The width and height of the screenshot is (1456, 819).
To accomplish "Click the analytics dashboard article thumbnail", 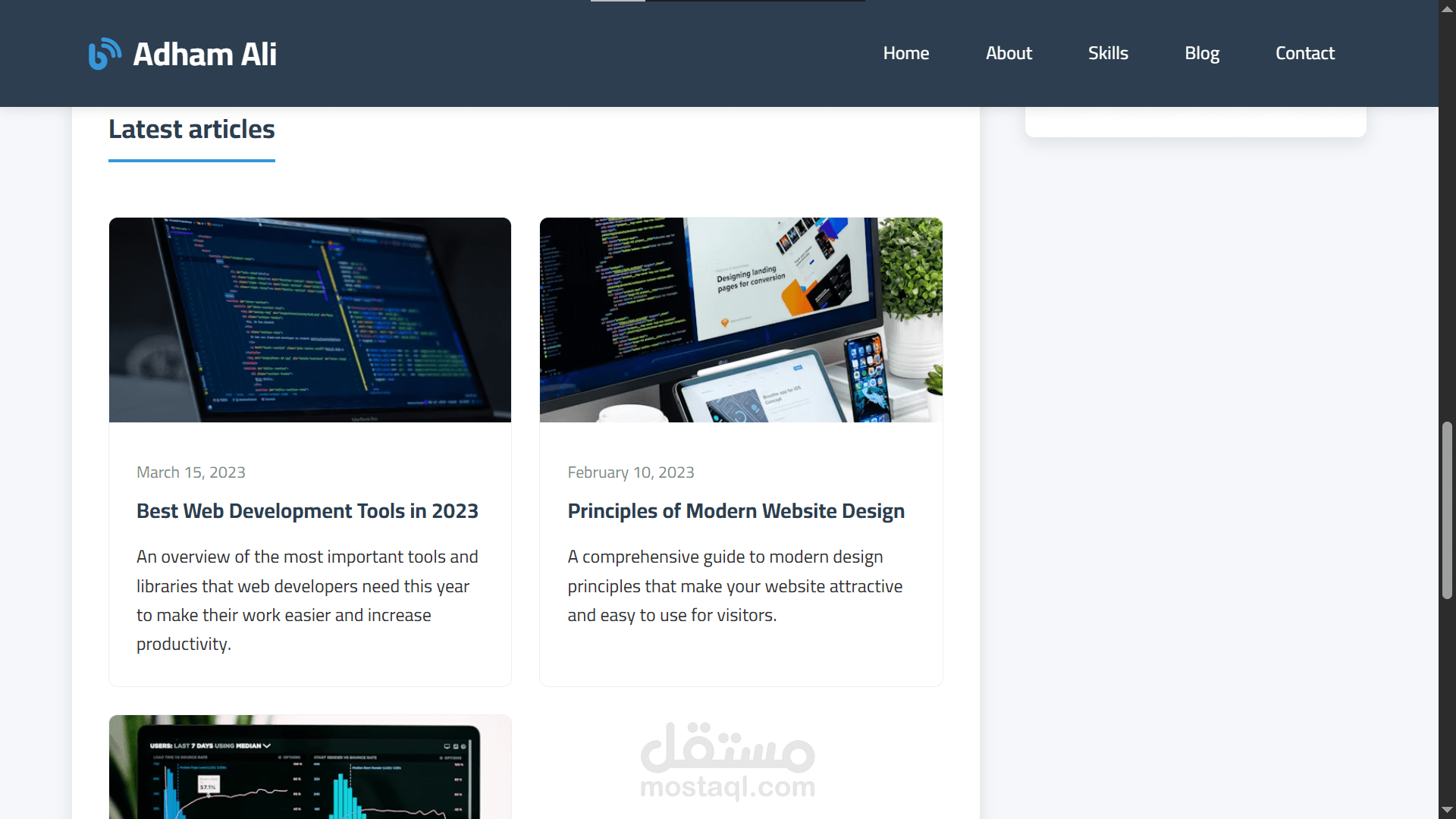I will tap(309, 766).
